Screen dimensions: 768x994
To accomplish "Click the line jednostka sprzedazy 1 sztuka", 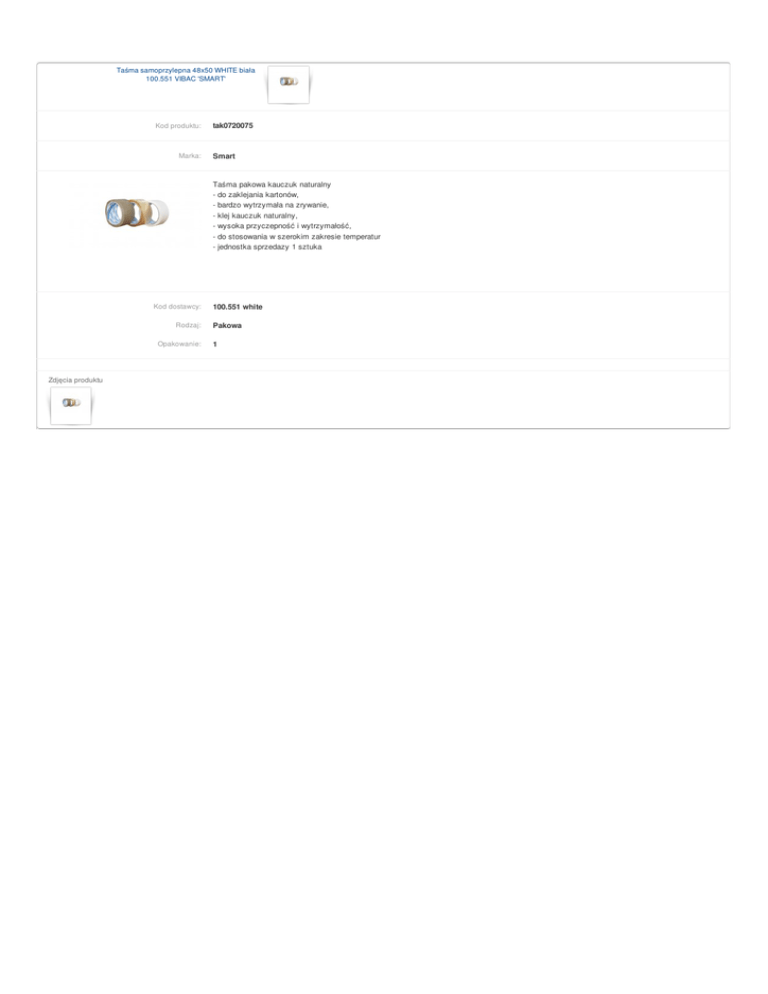I will pos(267,247).
